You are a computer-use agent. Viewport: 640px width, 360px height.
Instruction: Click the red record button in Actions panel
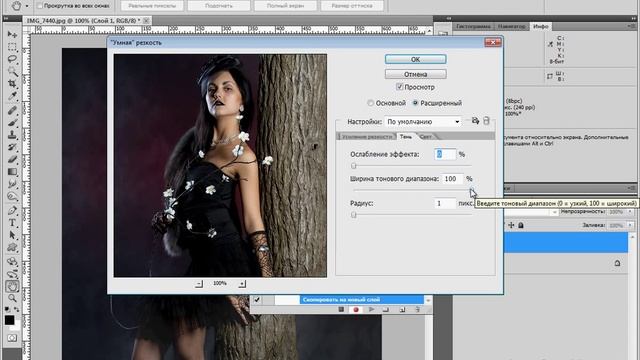[356, 309]
